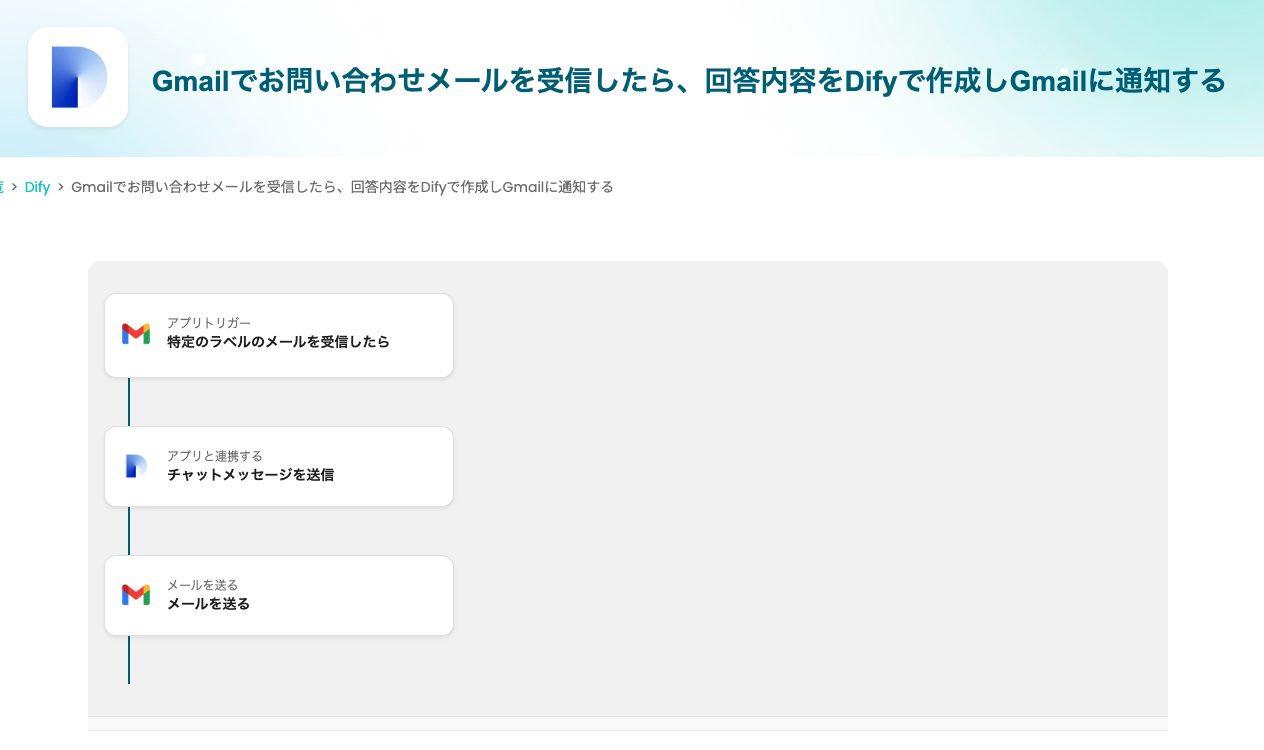The width and height of the screenshot is (1264, 750).
Task: Click connector line between Dify and mail steps
Action: (x=129, y=531)
